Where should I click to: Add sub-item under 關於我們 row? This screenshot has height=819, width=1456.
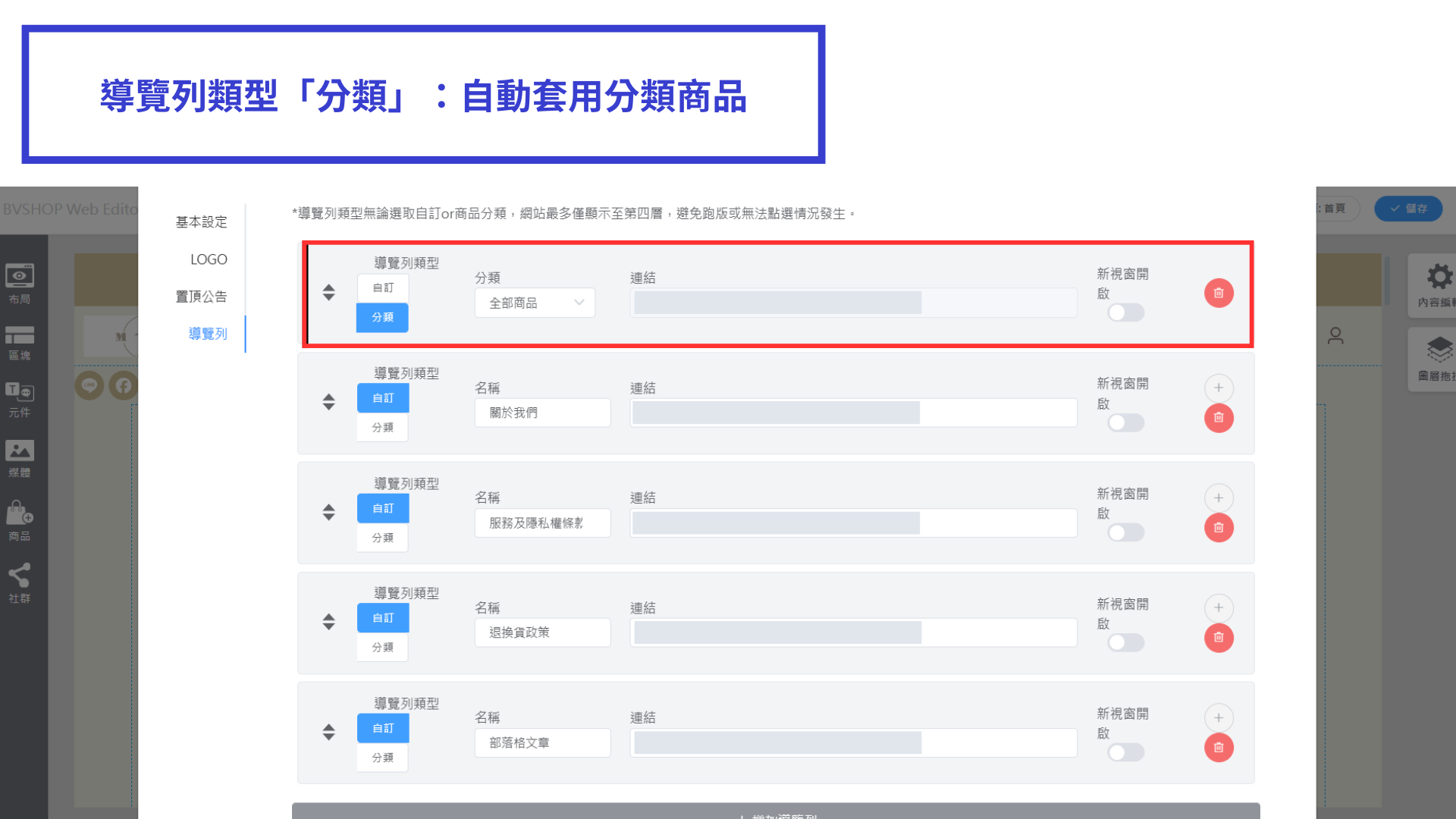[1219, 388]
